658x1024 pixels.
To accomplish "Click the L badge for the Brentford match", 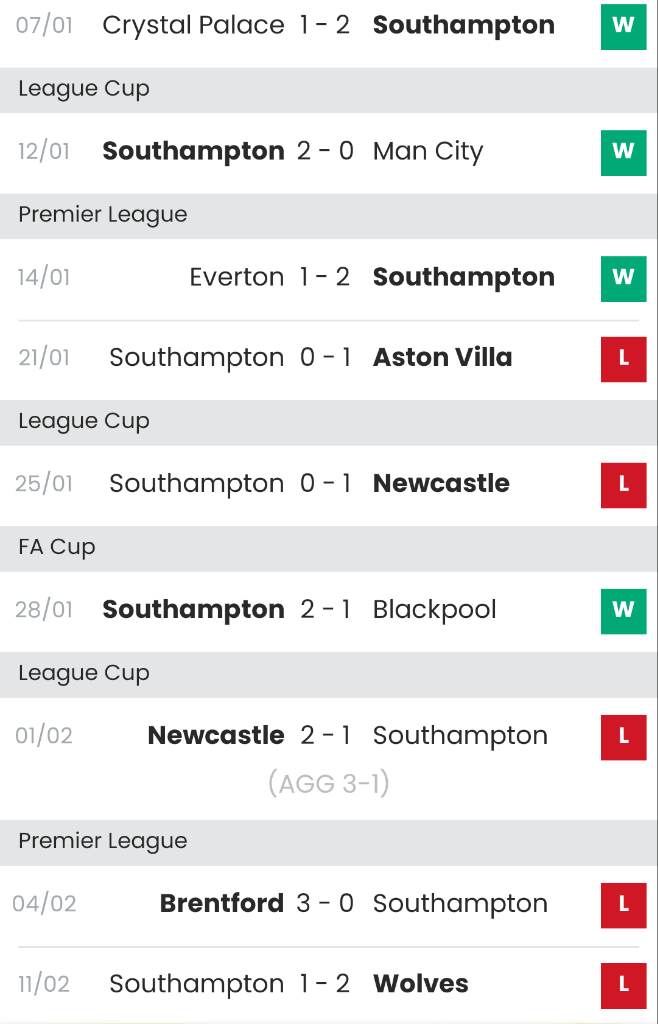I will click(623, 904).
